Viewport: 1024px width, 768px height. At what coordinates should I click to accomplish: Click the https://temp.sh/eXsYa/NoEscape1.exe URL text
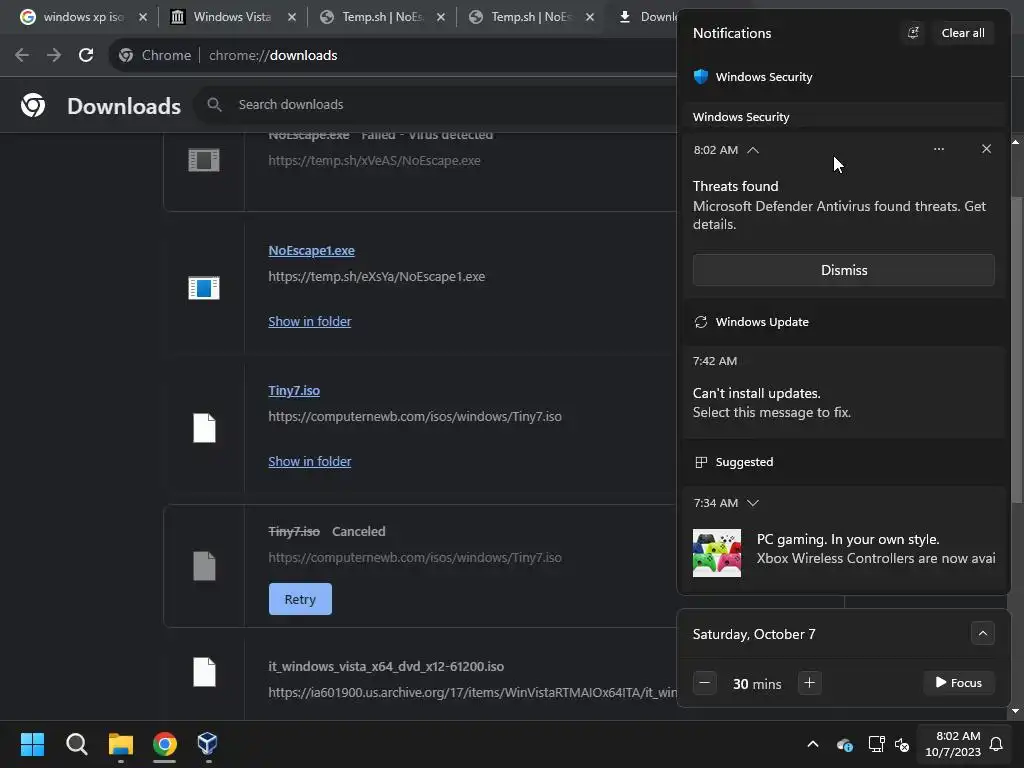tap(377, 277)
